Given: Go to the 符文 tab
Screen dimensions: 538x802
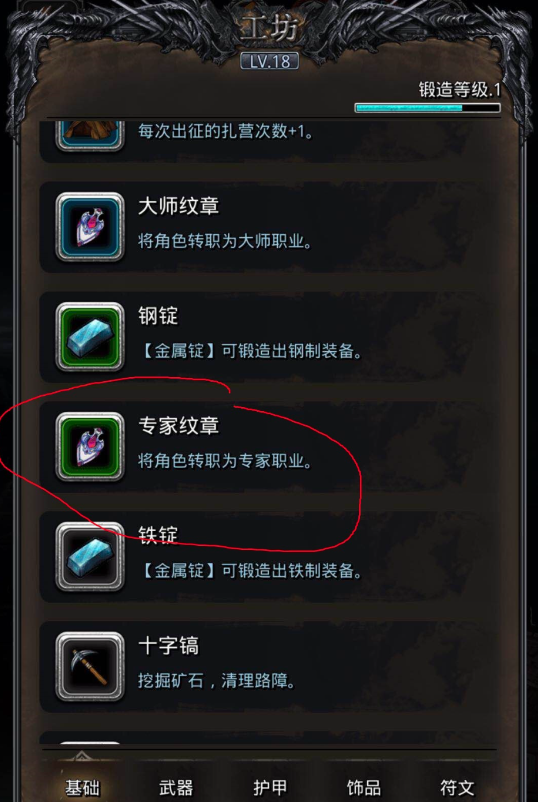Looking at the screenshot, I should (x=458, y=788).
